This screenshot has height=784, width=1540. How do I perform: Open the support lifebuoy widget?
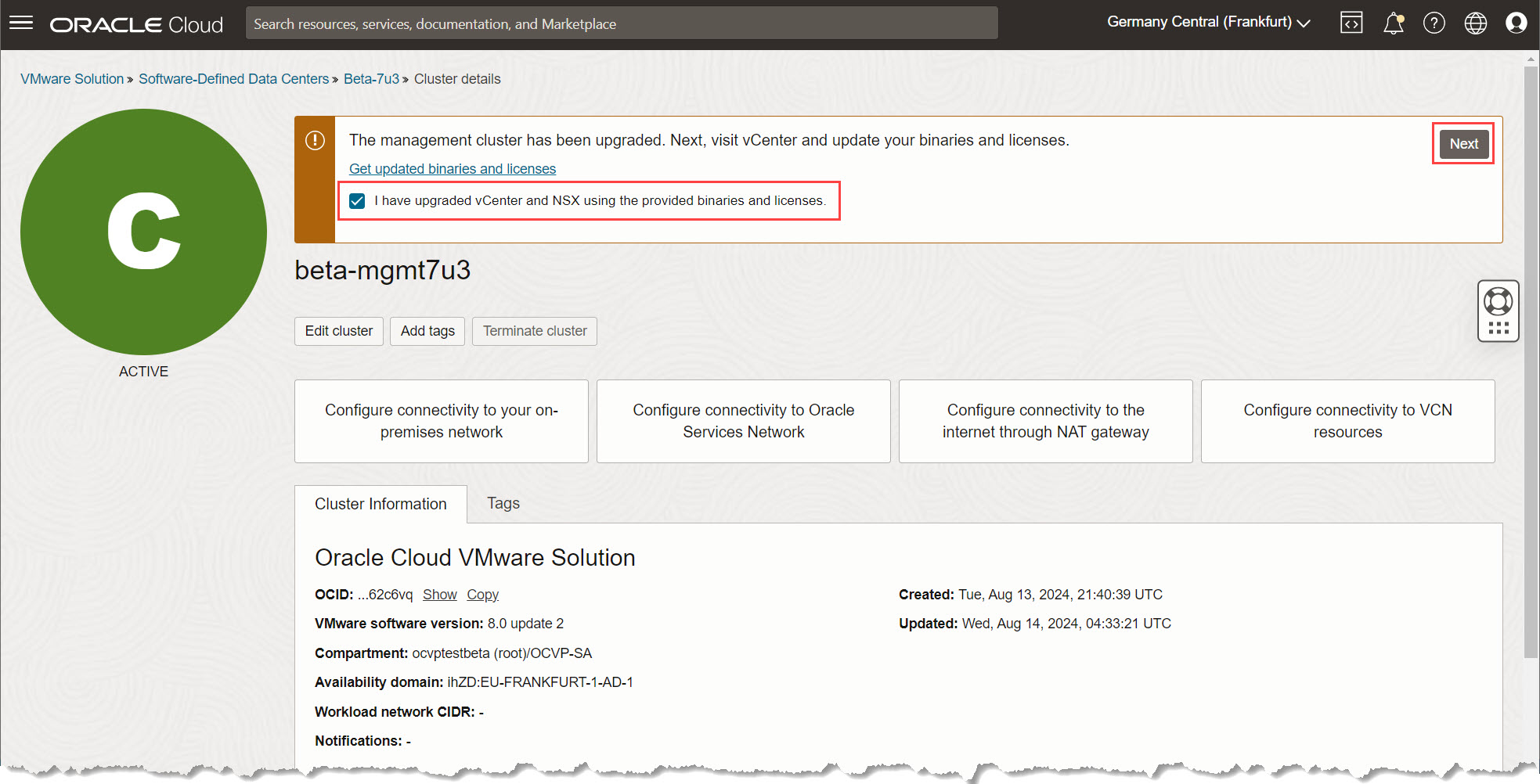coord(1499,311)
